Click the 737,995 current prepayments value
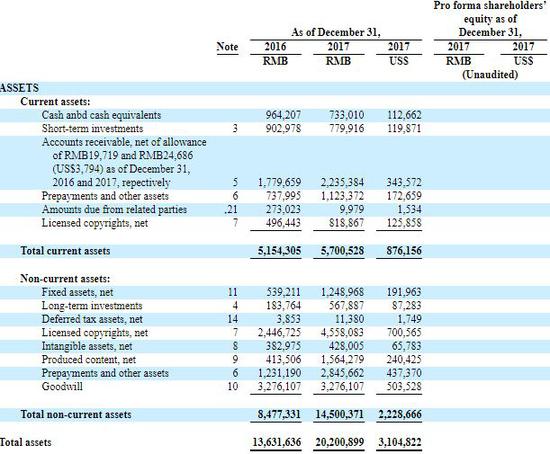This screenshot has width=550, height=454. (283, 196)
